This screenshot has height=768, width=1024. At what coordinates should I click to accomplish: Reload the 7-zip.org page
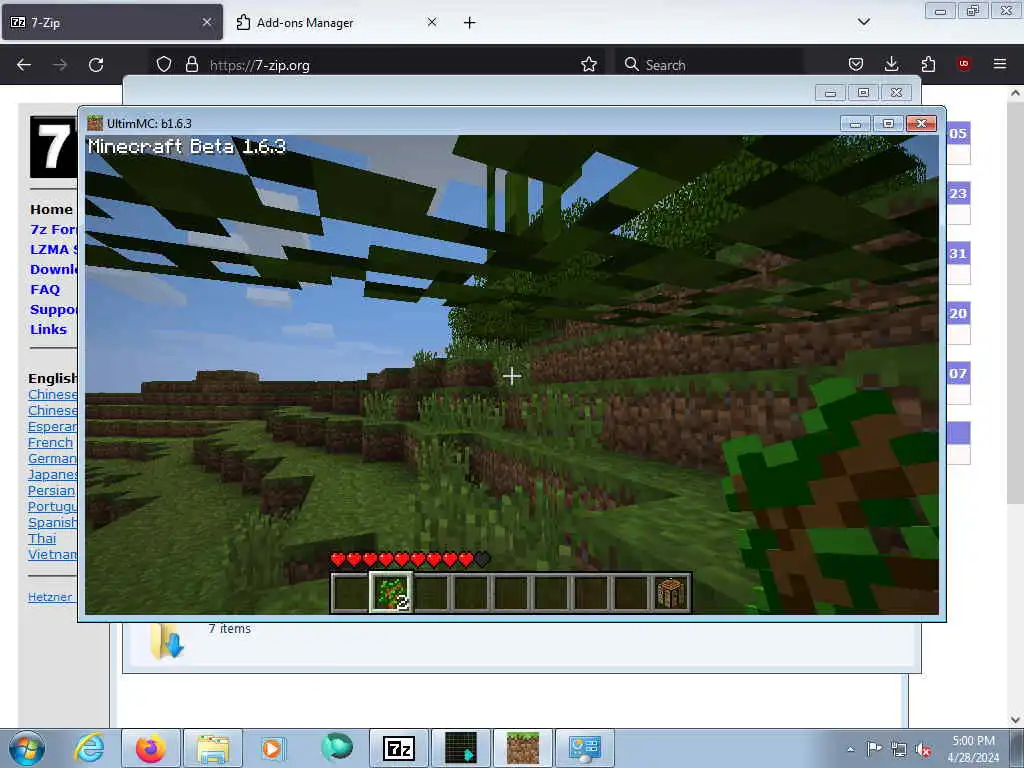96,65
